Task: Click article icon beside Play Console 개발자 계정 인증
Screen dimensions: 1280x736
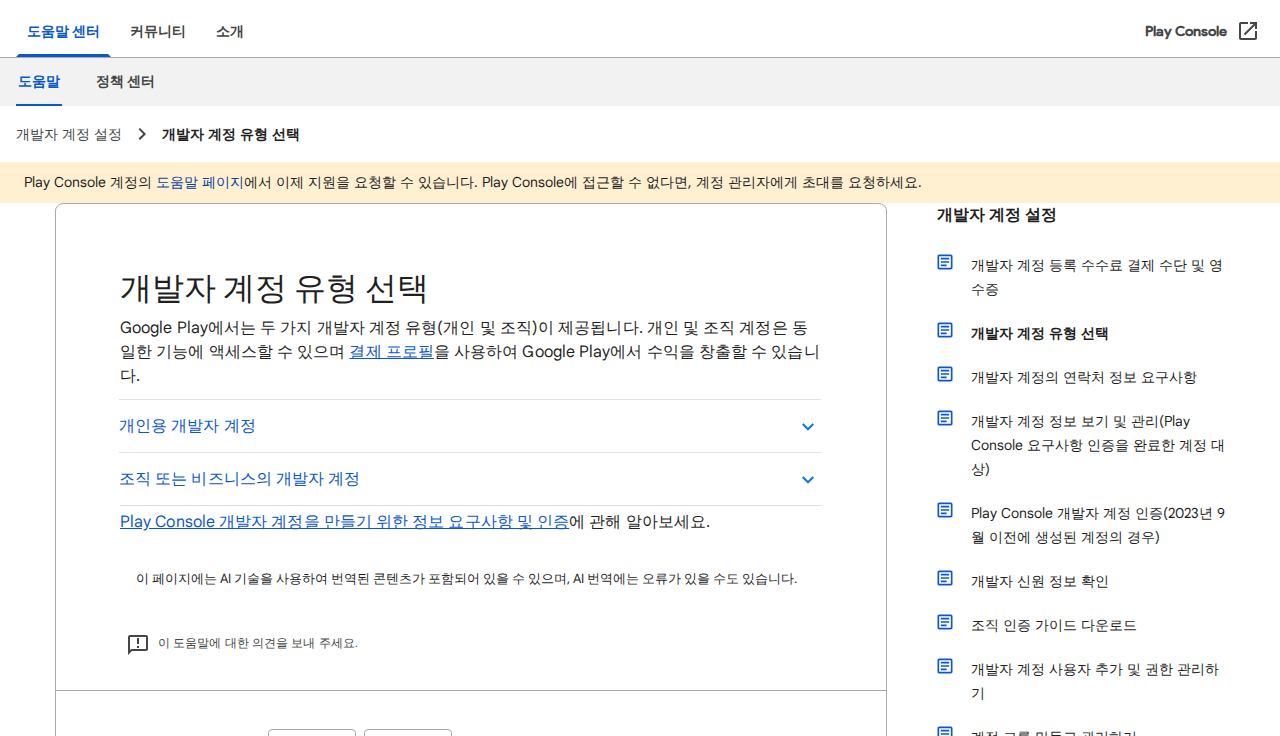Action: point(945,510)
